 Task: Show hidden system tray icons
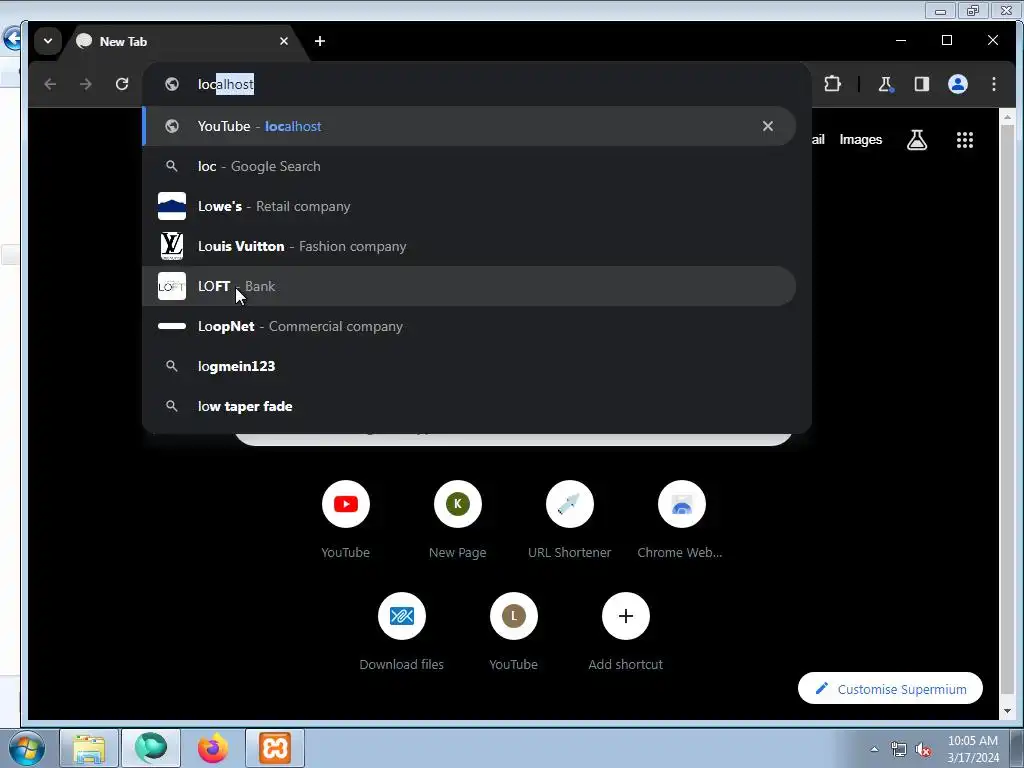[x=874, y=749]
